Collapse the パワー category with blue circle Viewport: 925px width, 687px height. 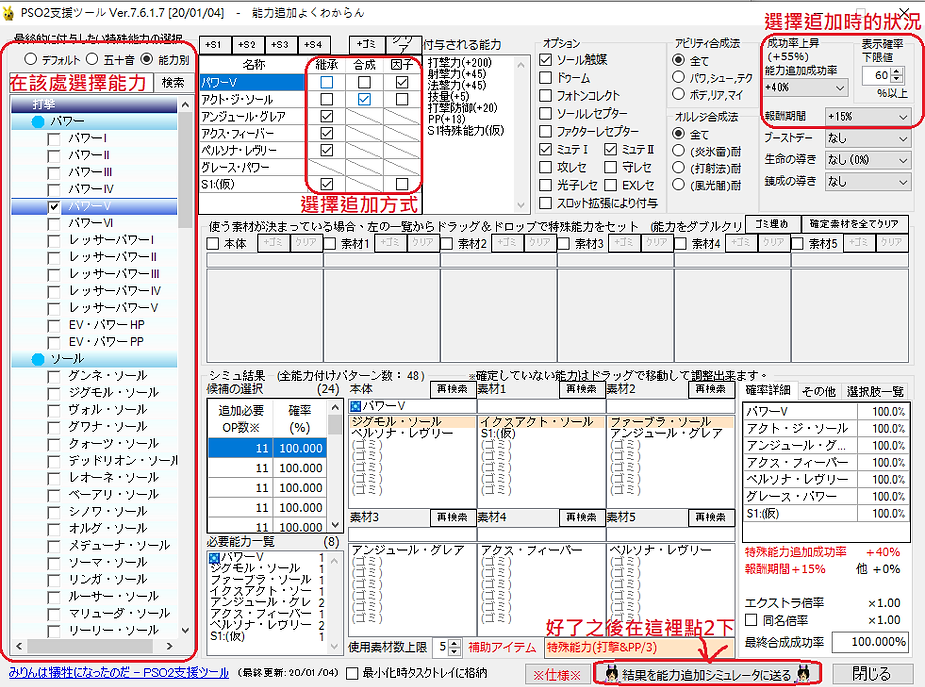click(x=38, y=121)
